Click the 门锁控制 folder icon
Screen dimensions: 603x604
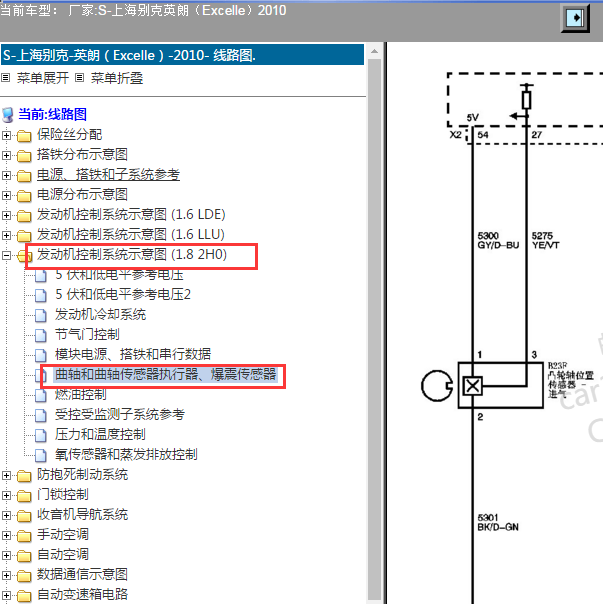[24, 496]
